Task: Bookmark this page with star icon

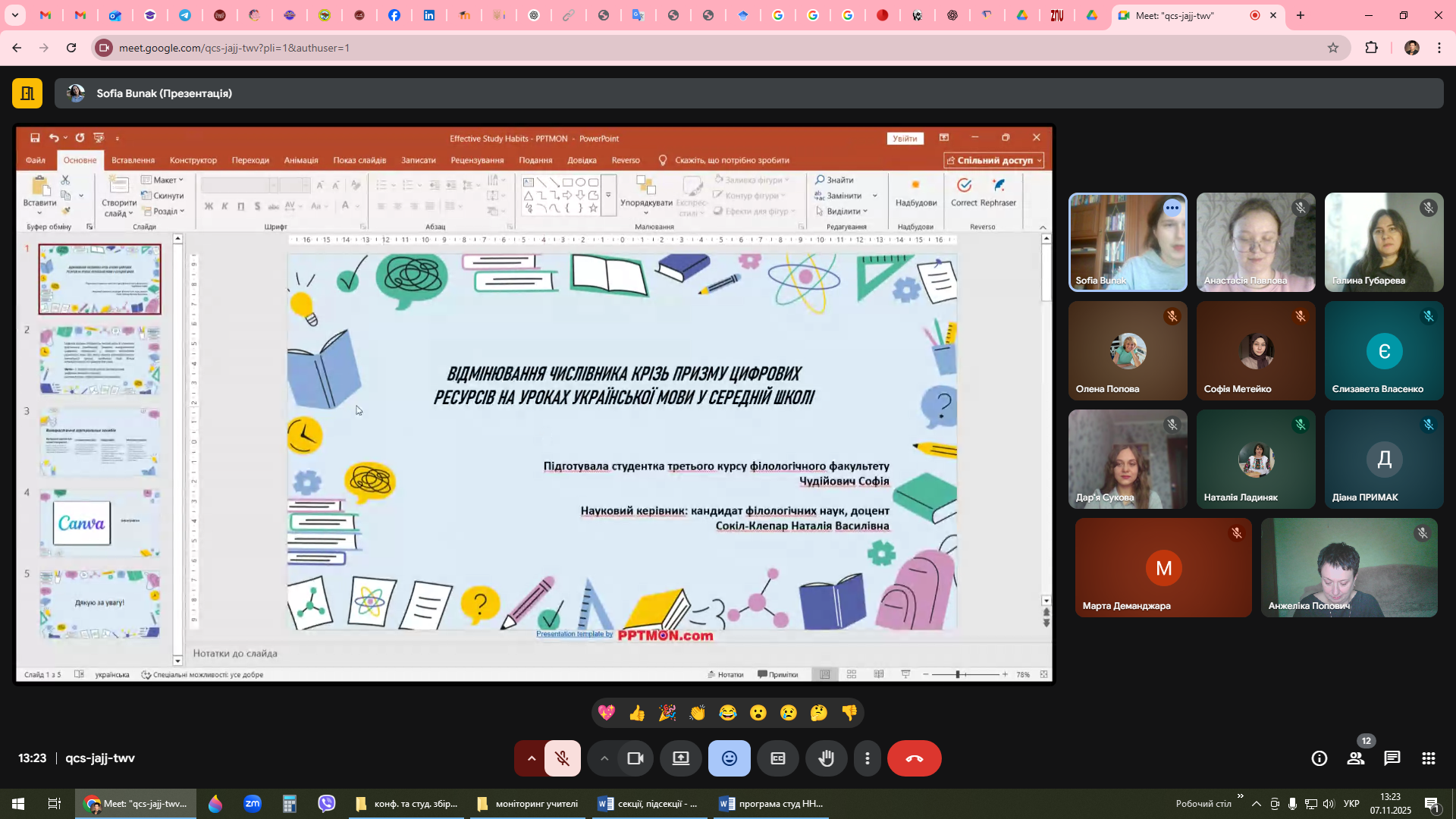Action: coord(1333,48)
